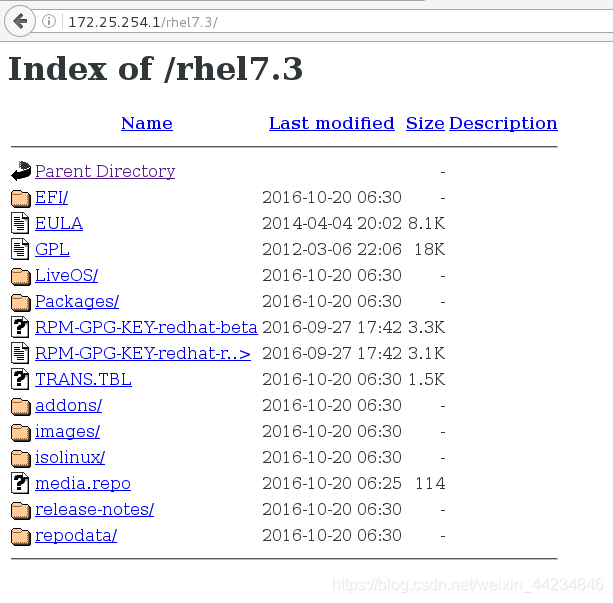Click GPL's date '2012-03-06 22:06'
The height and width of the screenshot is (603, 613).
coord(332,249)
